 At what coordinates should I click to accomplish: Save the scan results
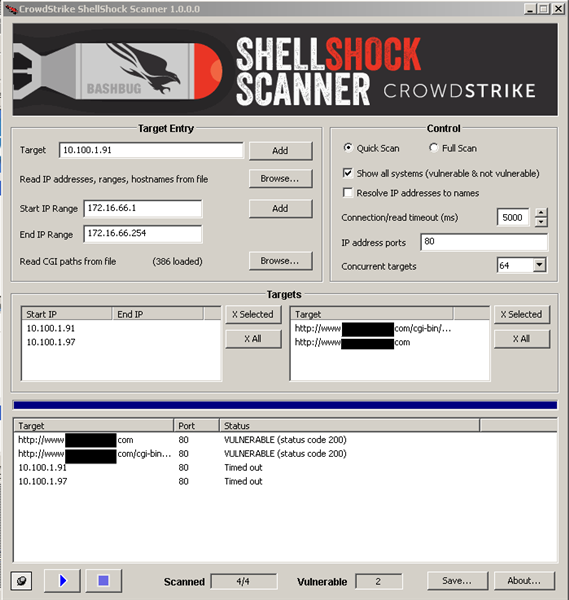coord(457,581)
